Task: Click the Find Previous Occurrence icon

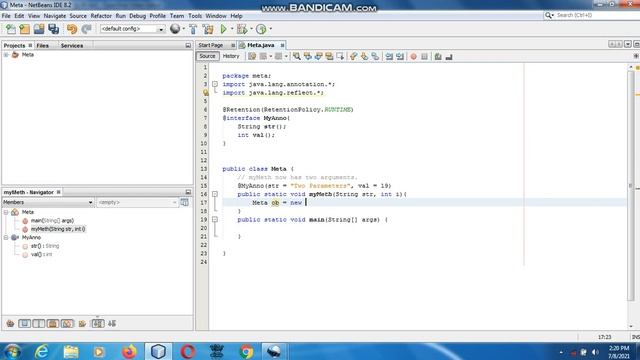Action: [x=307, y=56]
